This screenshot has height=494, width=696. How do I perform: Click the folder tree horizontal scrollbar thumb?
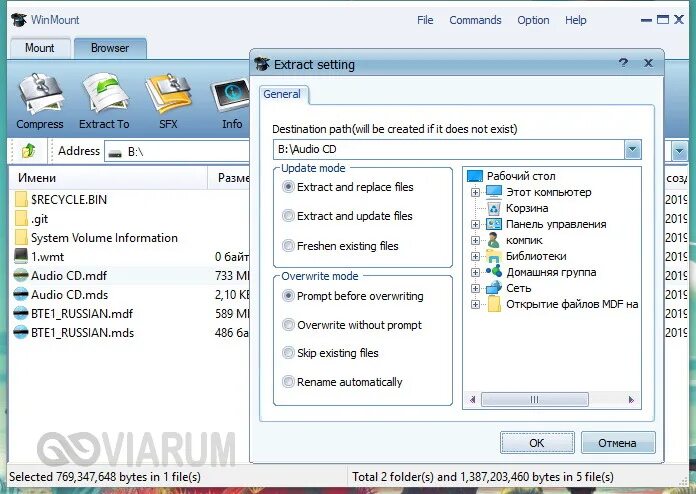coord(534,399)
